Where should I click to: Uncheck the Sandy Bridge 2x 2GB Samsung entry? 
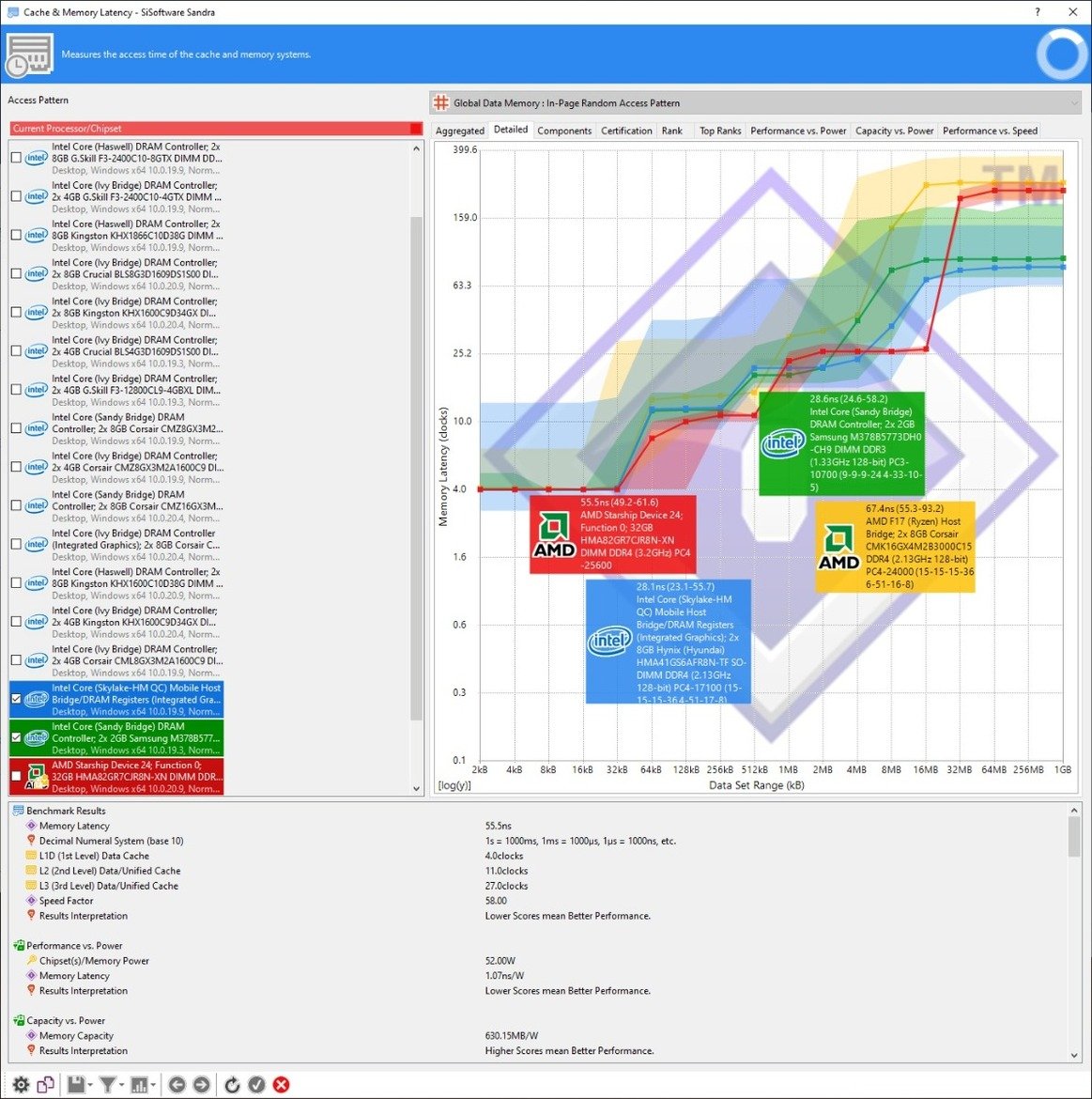pyautogui.click(x=16, y=737)
